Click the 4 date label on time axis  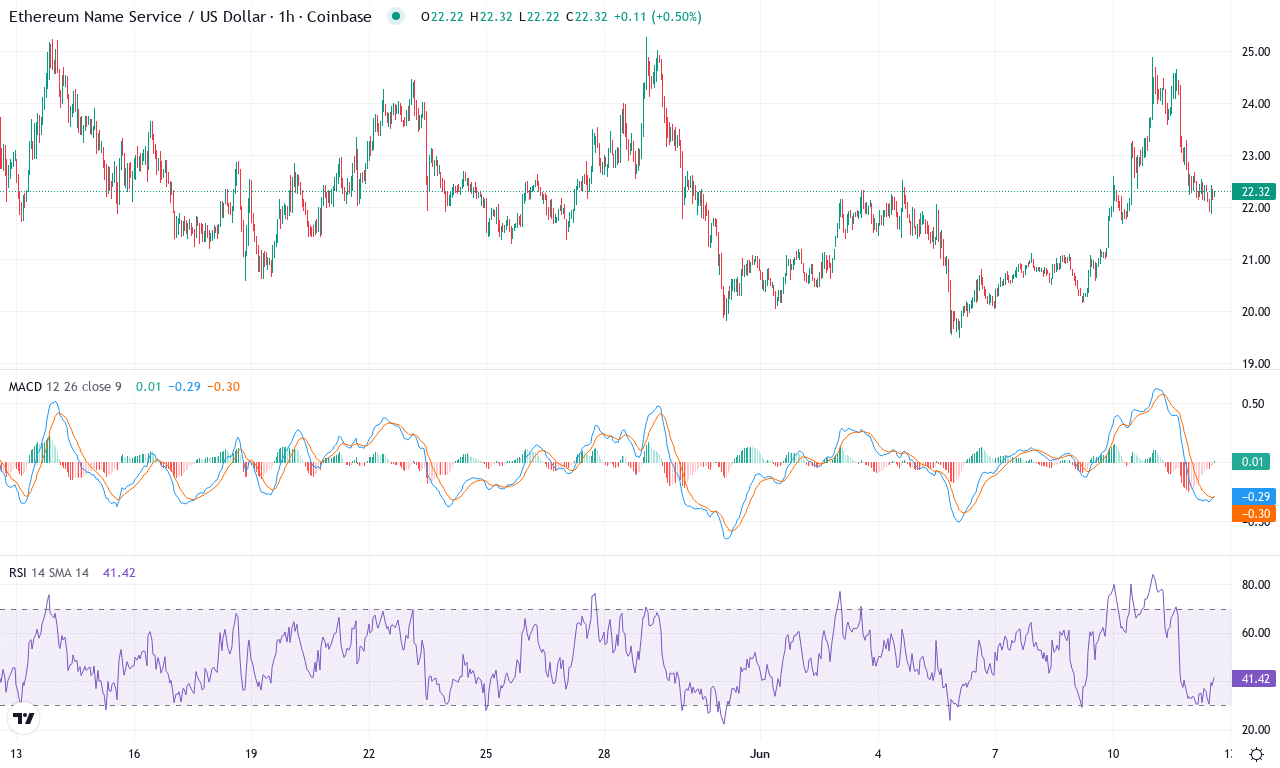878,753
